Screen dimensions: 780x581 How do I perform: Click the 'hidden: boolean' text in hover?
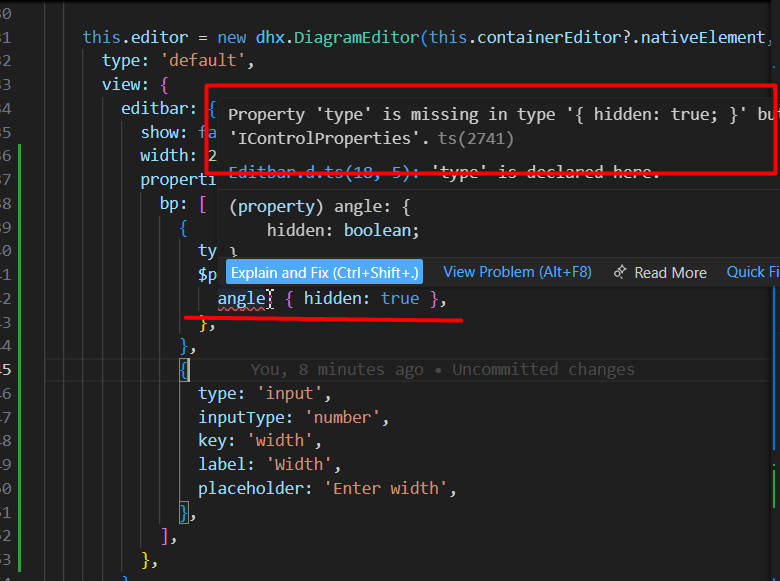pyautogui.click(x=342, y=229)
